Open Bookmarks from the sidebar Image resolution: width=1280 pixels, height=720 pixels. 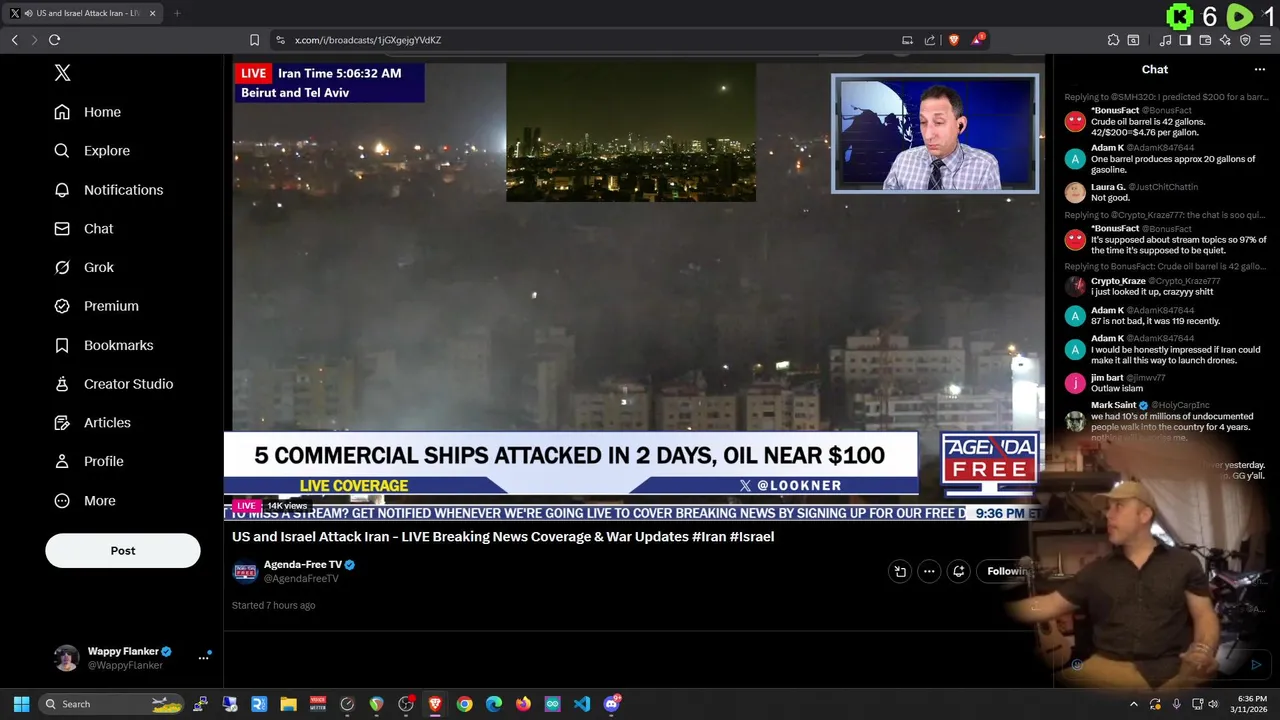point(104,345)
